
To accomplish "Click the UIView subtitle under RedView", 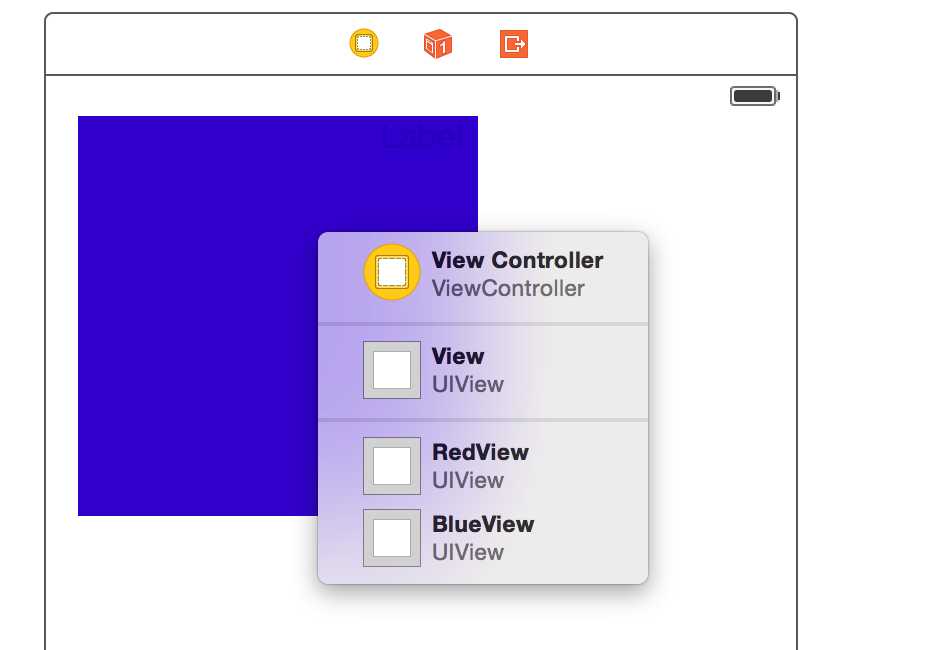I will coord(468,481).
